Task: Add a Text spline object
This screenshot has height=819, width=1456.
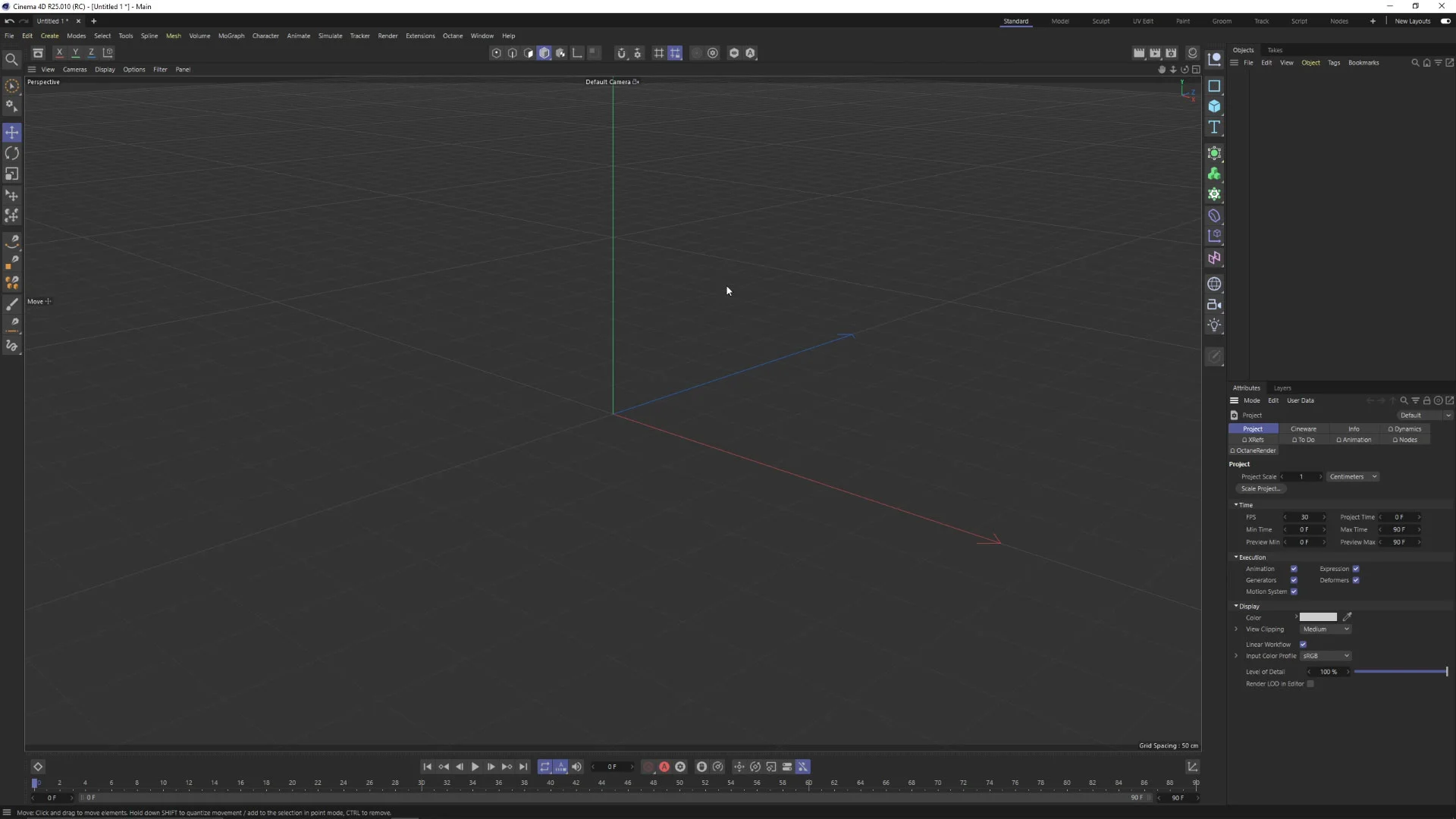Action: [1214, 127]
